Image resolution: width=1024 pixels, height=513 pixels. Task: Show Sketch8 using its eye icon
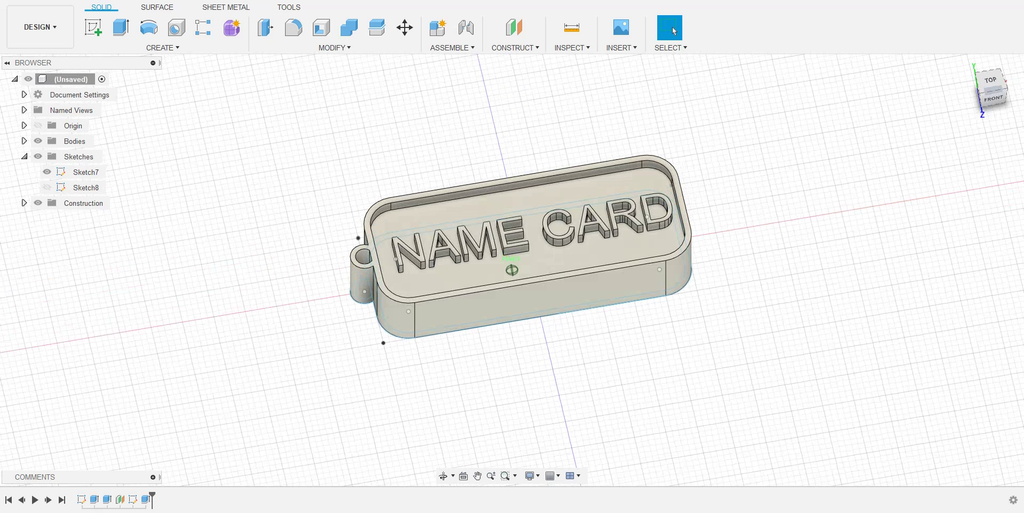[47, 188]
